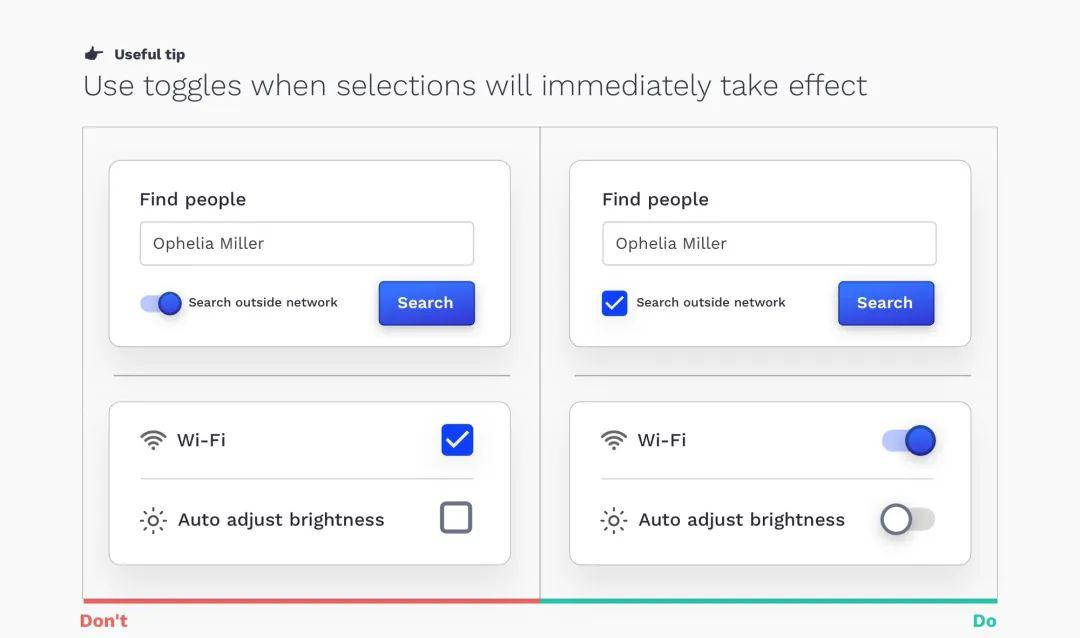The image size is (1080, 638).
Task: Click the Wi-Fi label in the right panel
Action: point(662,440)
